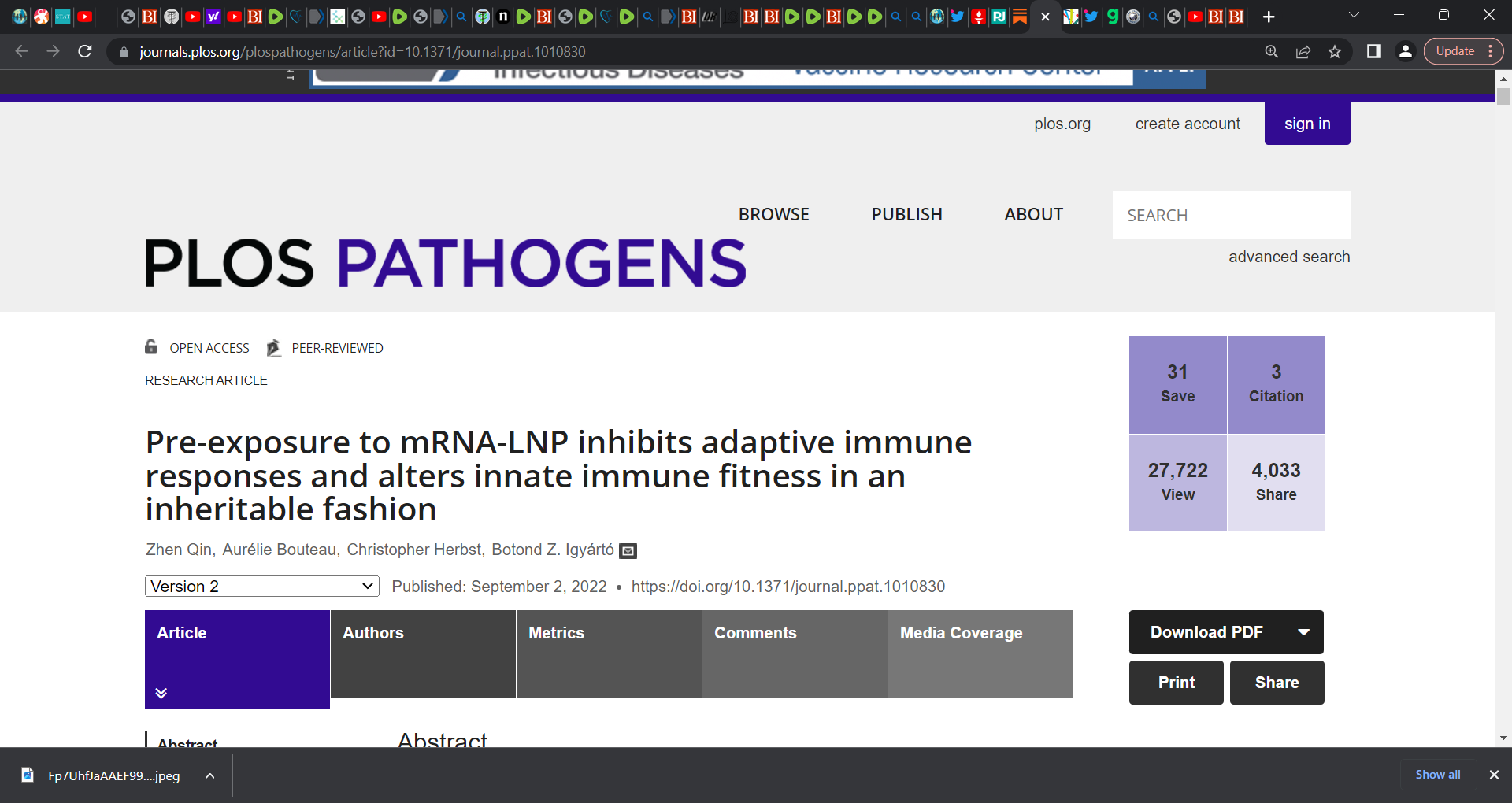
Task: Go back to the previous page
Action: 21,51
